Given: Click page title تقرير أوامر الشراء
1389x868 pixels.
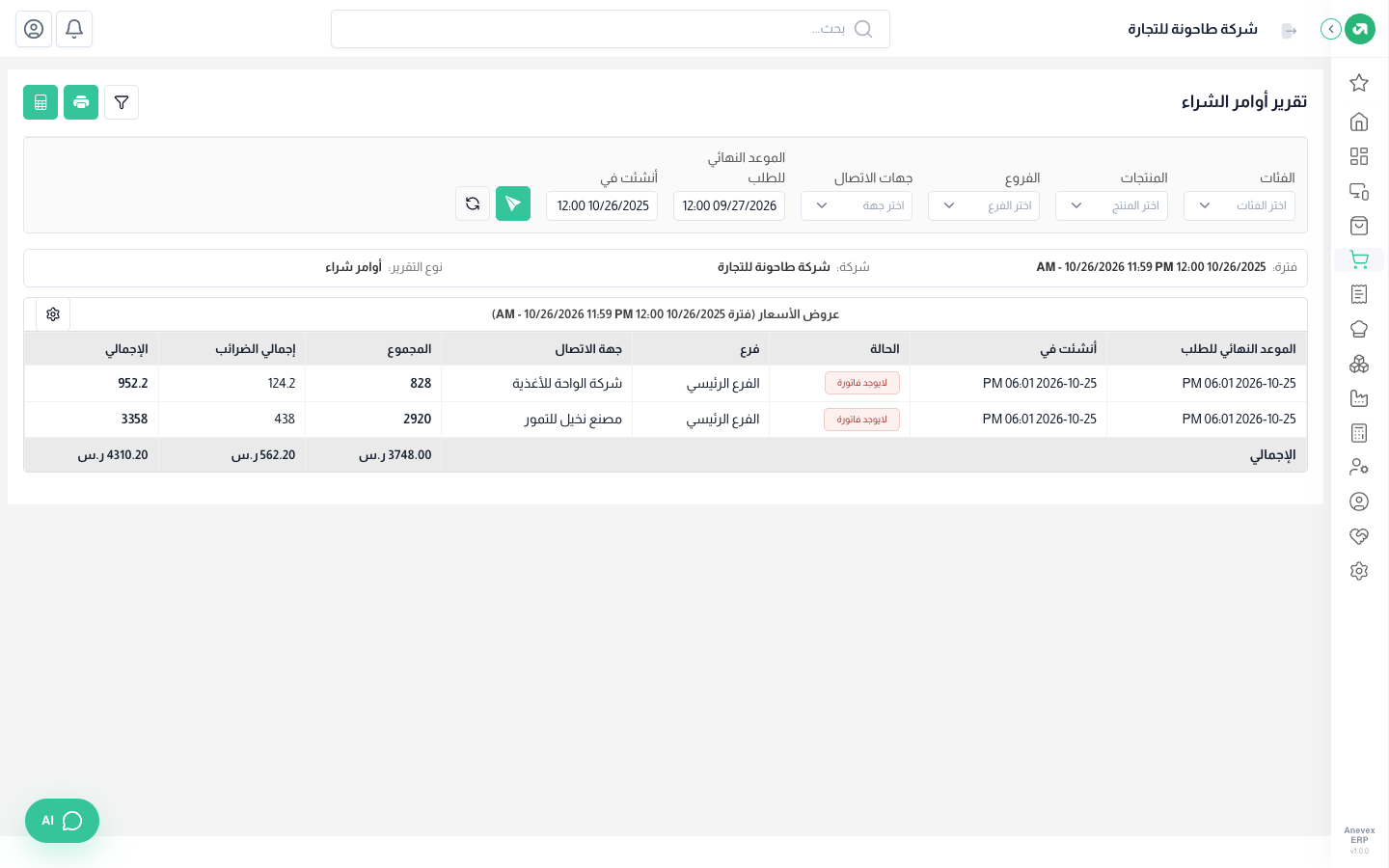Looking at the screenshot, I should click(1244, 102).
